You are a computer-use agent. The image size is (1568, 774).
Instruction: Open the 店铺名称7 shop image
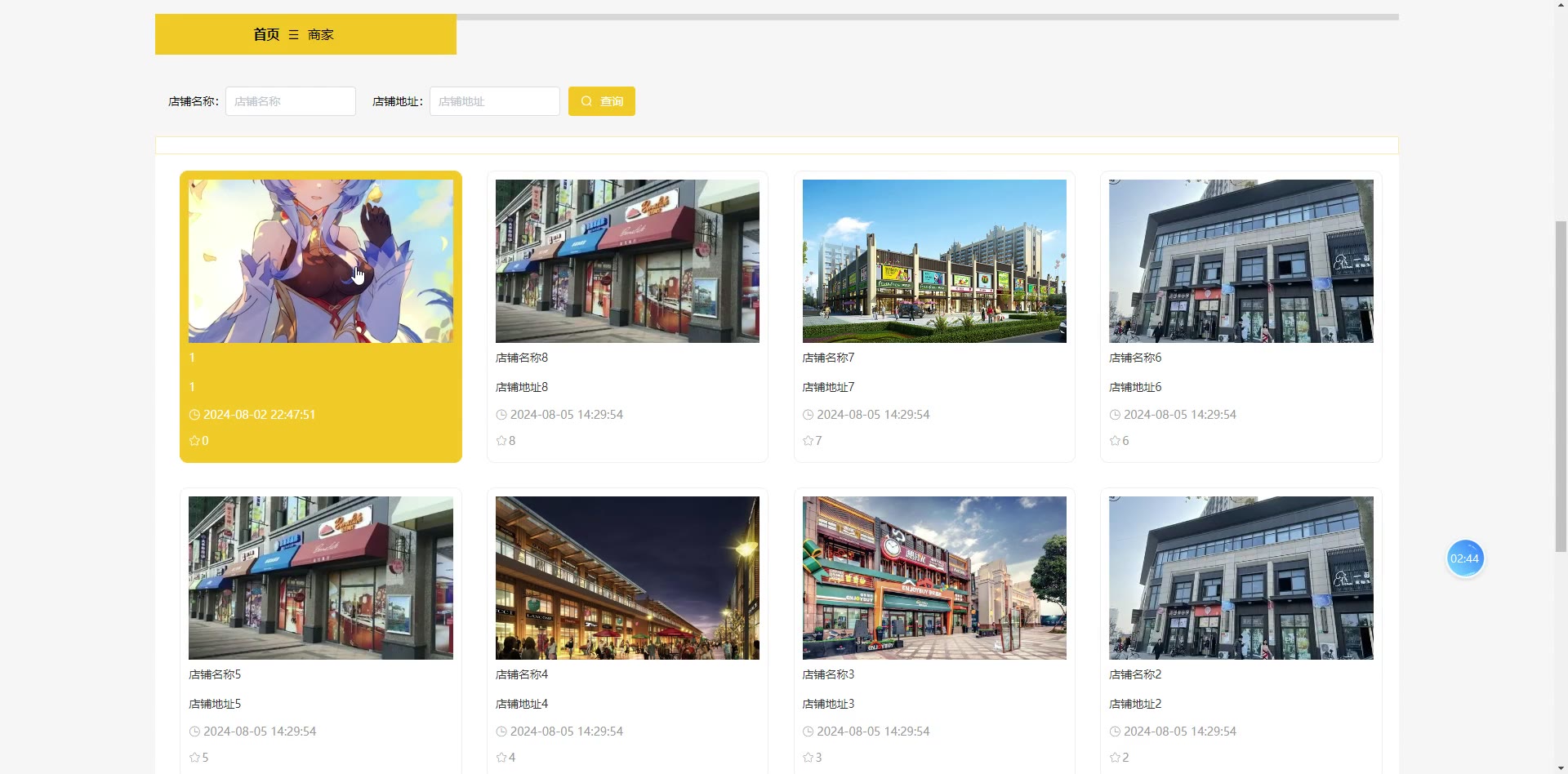(x=934, y=260)
